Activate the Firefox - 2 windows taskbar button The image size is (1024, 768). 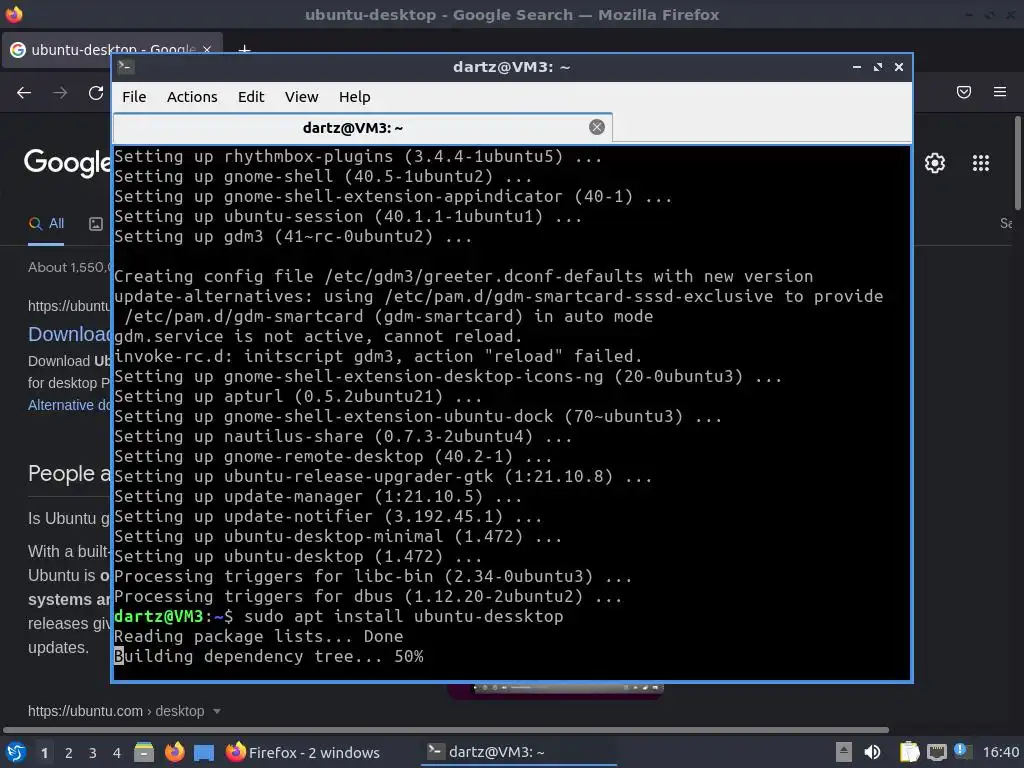[x=303, y=752]
